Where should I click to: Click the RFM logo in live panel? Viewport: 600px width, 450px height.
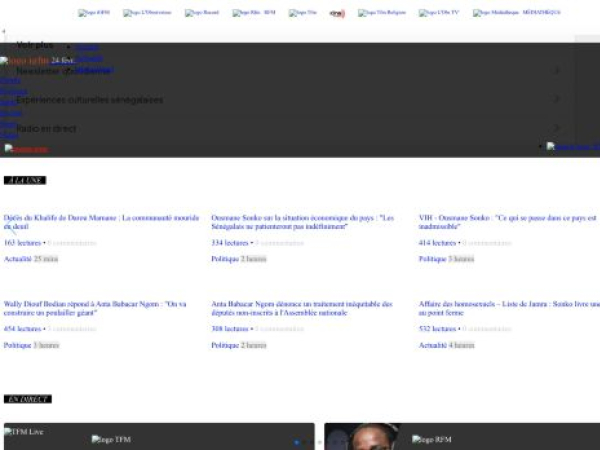(431, 439)
